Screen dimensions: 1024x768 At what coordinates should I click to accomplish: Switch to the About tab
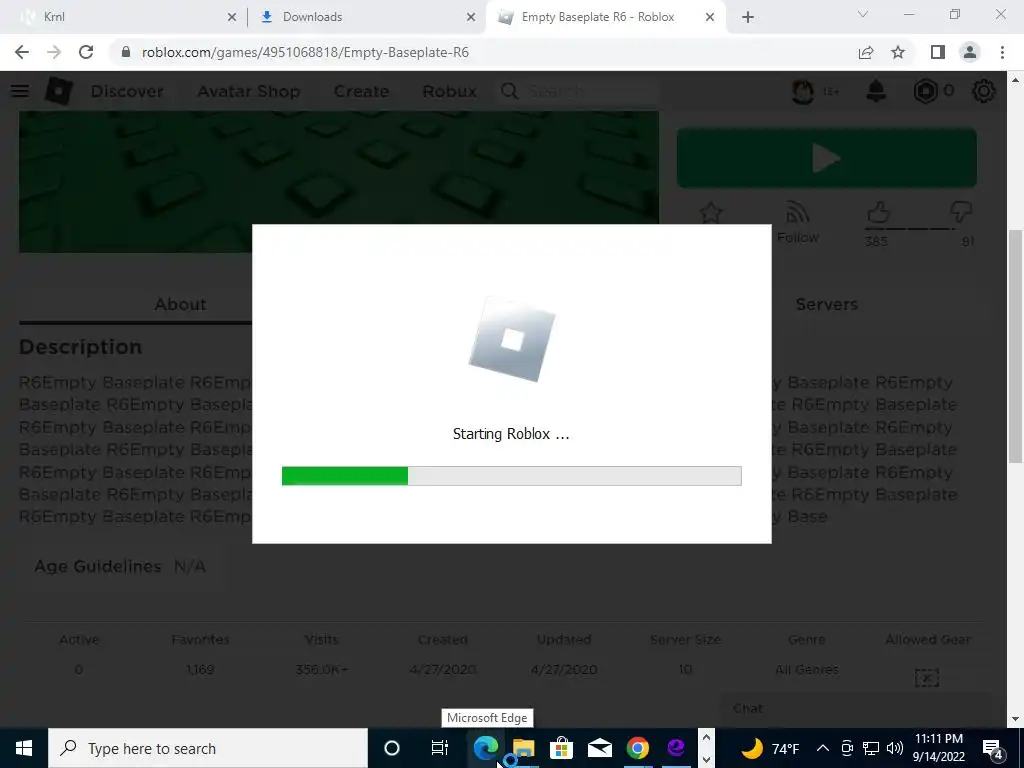tap(180, 304)
